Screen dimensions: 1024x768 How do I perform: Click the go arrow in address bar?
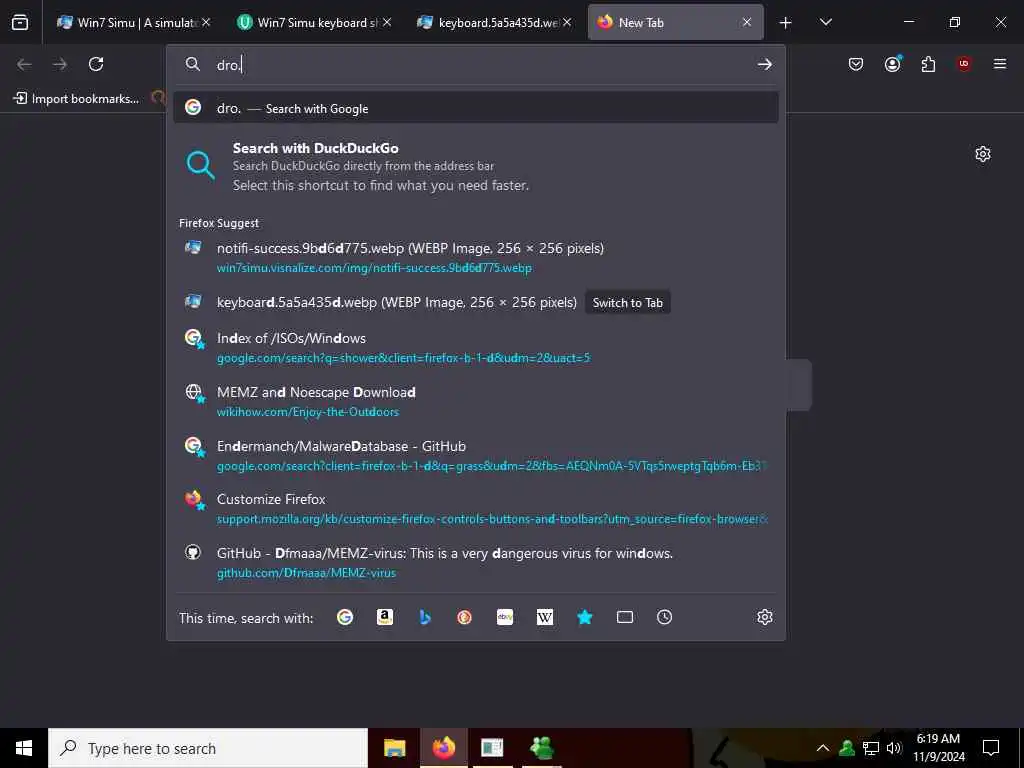click(x=765, y=64)
